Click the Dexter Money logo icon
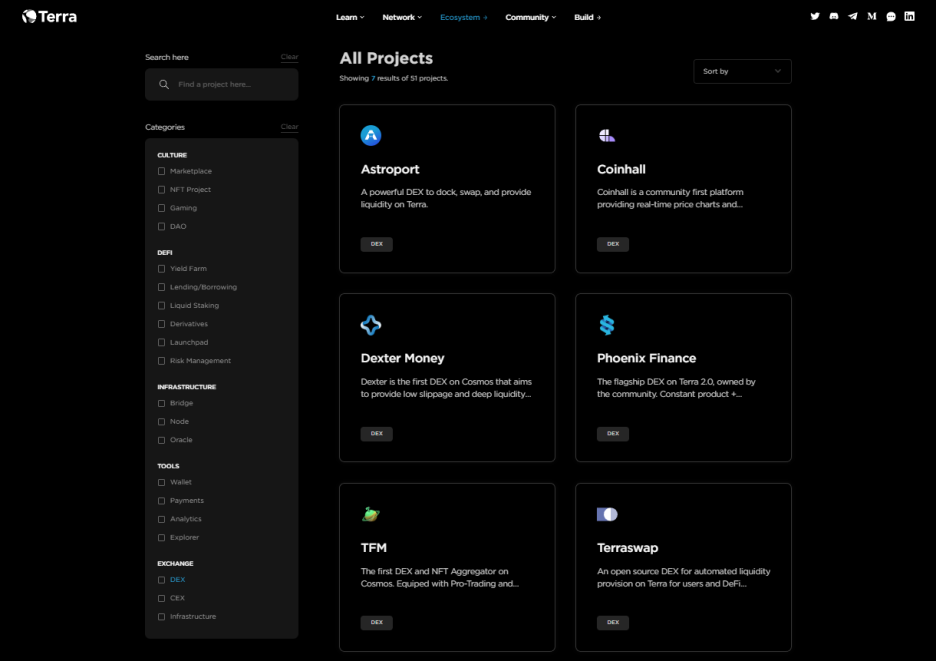 (371, 325)
